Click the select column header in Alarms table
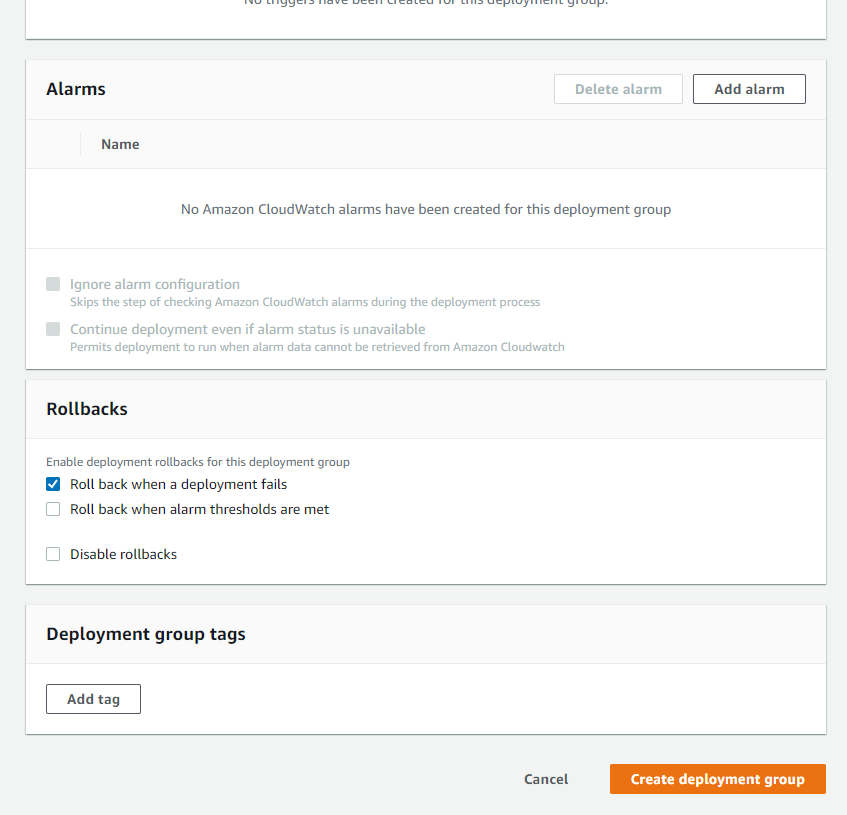Viewport: 847px width, 815px height. click(54, 144)
